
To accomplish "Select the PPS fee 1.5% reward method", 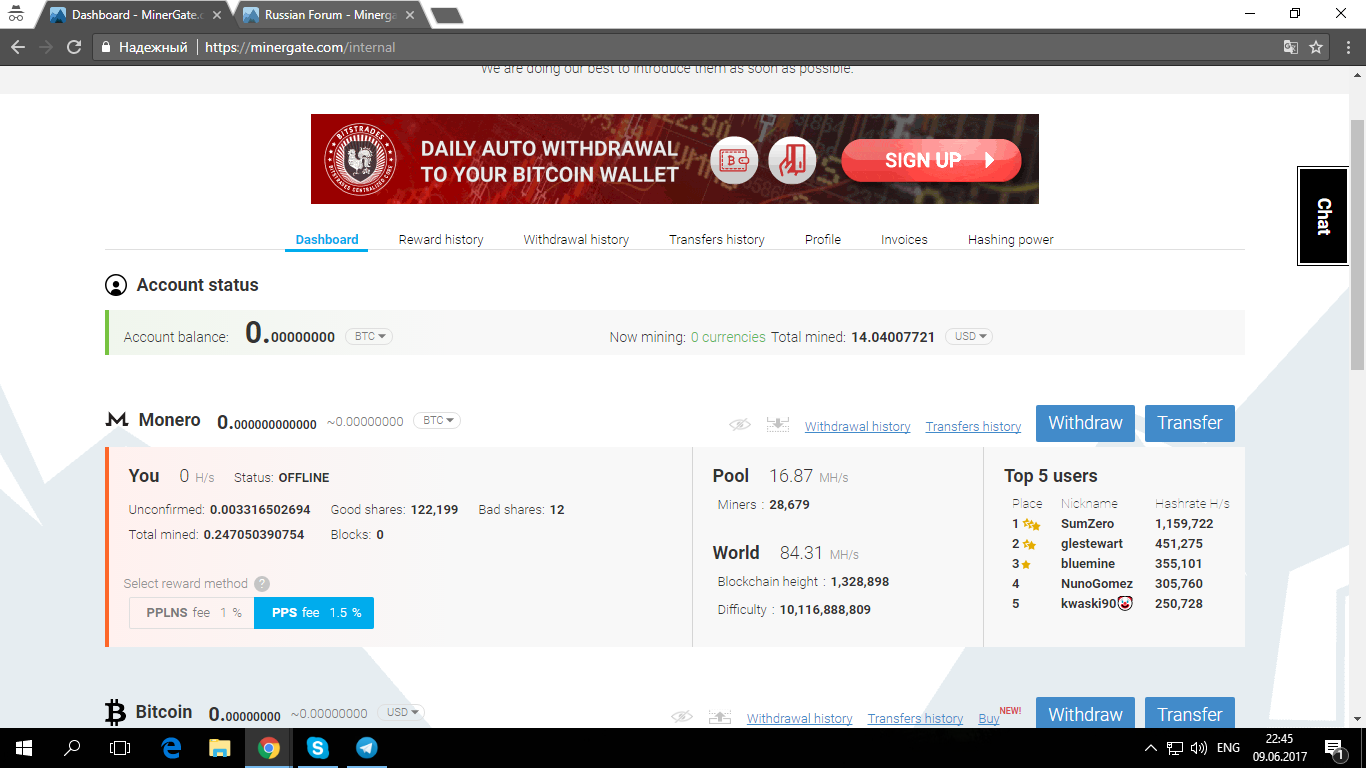I will click(314, 613).
